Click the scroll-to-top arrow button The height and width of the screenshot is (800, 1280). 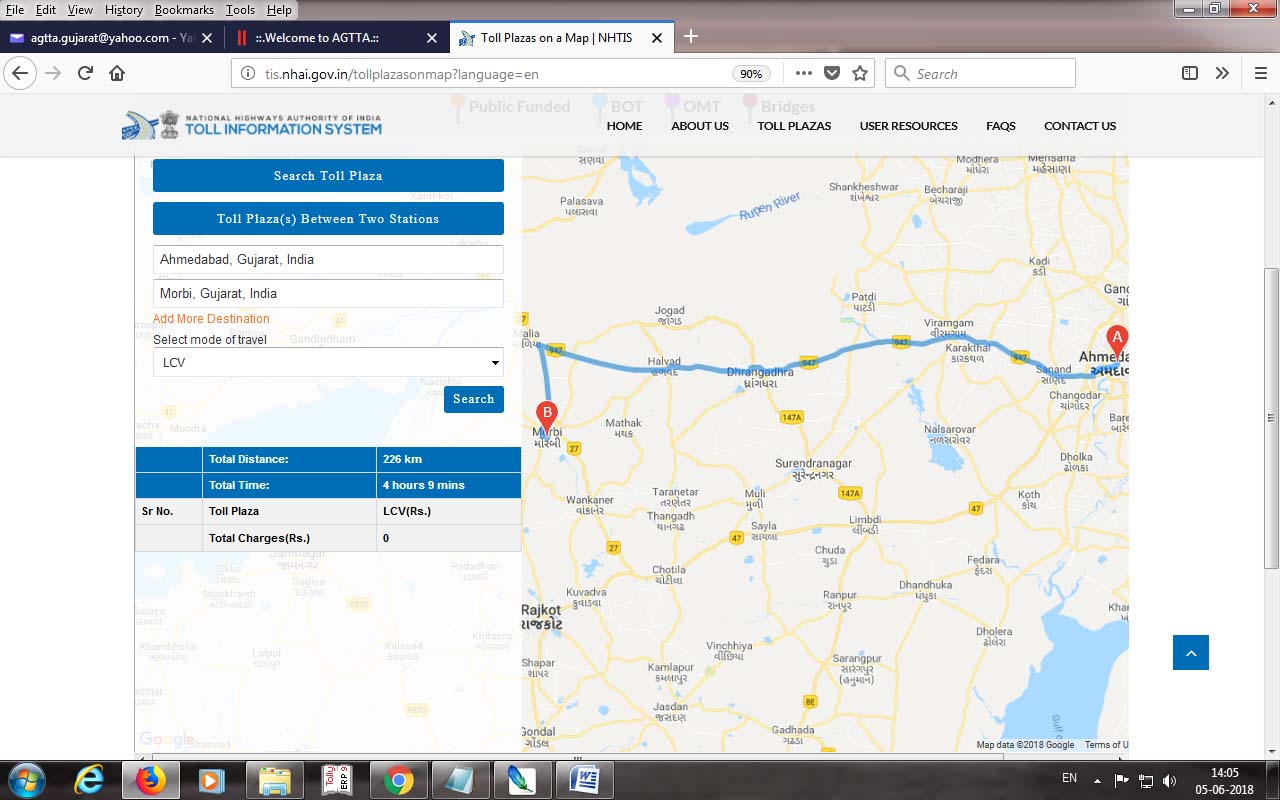1190,653
